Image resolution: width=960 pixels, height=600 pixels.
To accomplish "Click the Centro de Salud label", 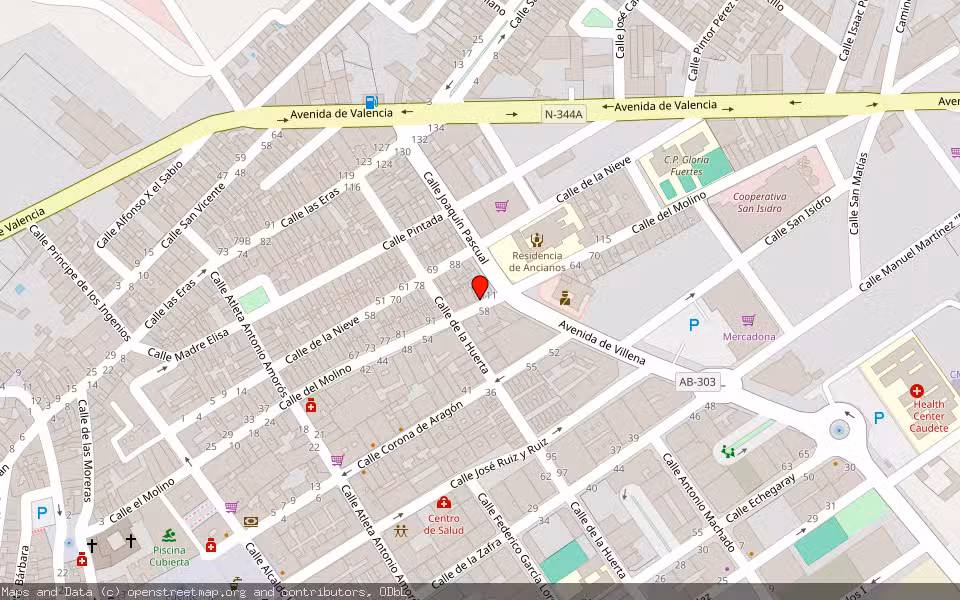I will (444, 525).
